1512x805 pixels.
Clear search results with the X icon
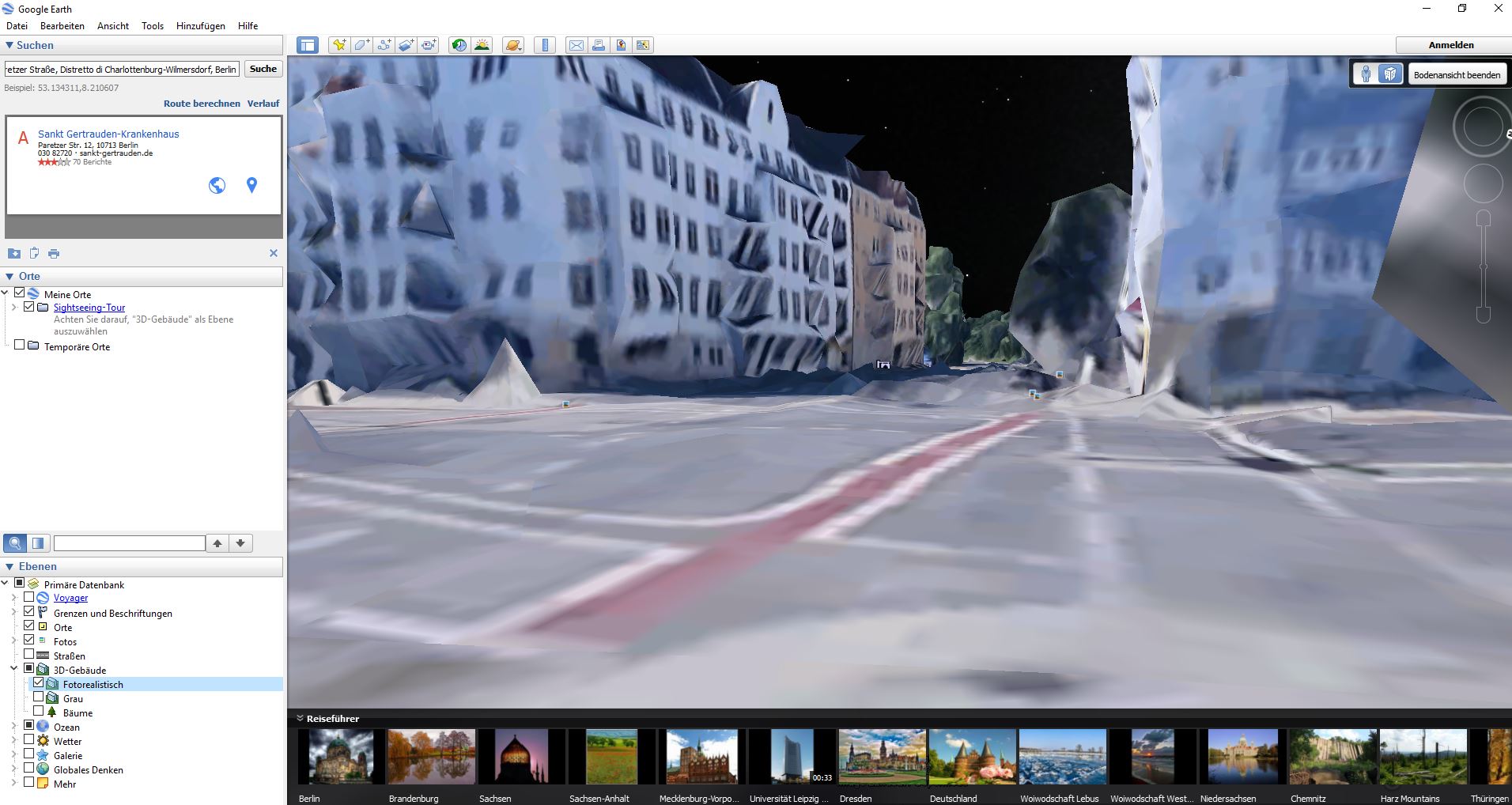(x=274, y=253)
